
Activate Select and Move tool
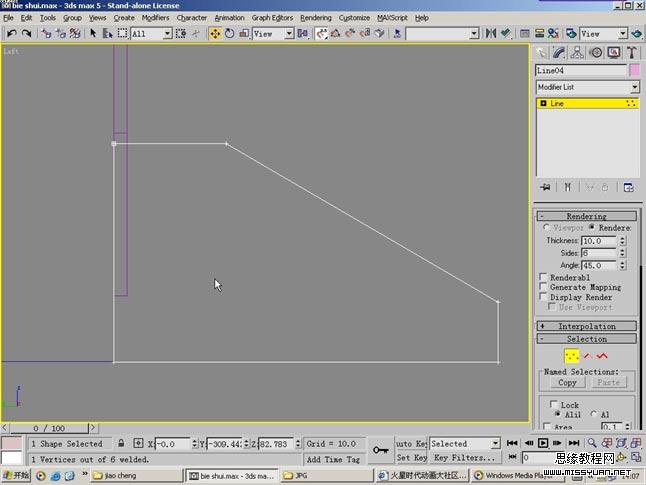pos(215,33)
